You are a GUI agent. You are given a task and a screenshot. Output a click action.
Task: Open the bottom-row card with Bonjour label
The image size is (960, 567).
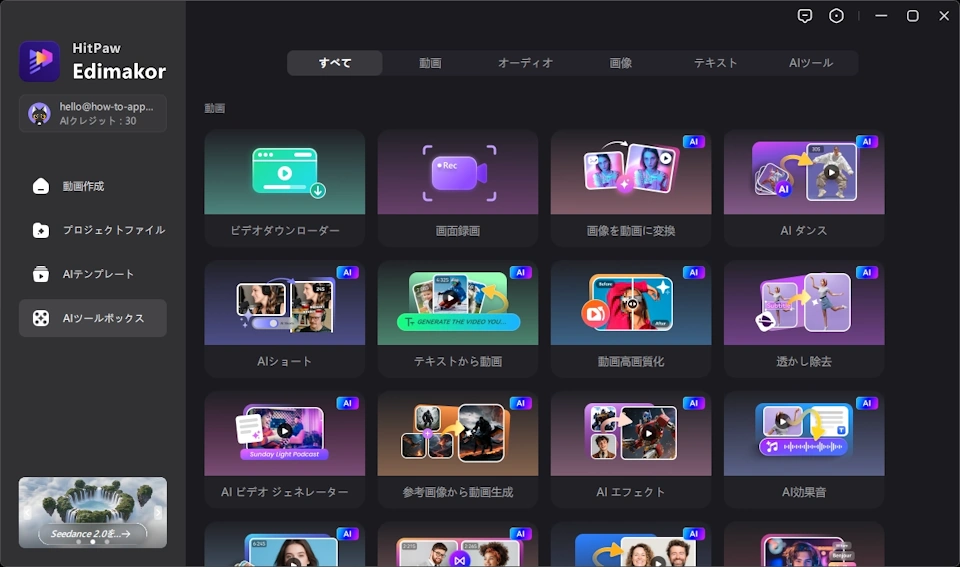point(804,544)
